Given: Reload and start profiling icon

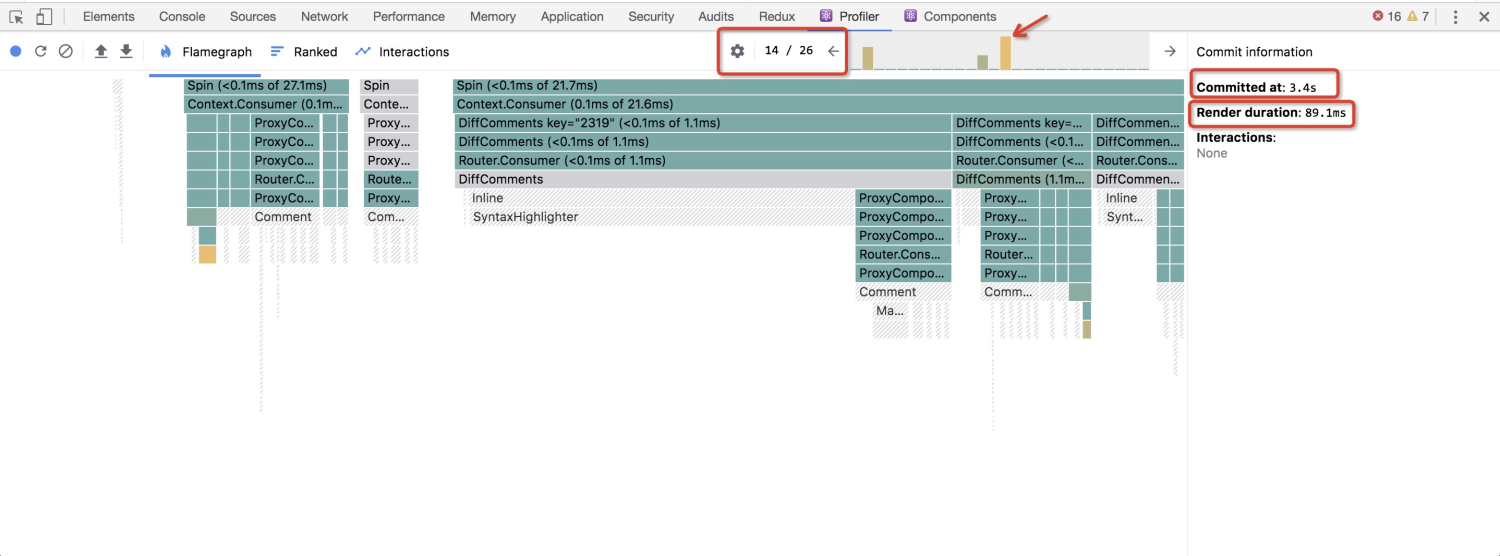Looking at the screenshot, I should click(x=41, y=51).
